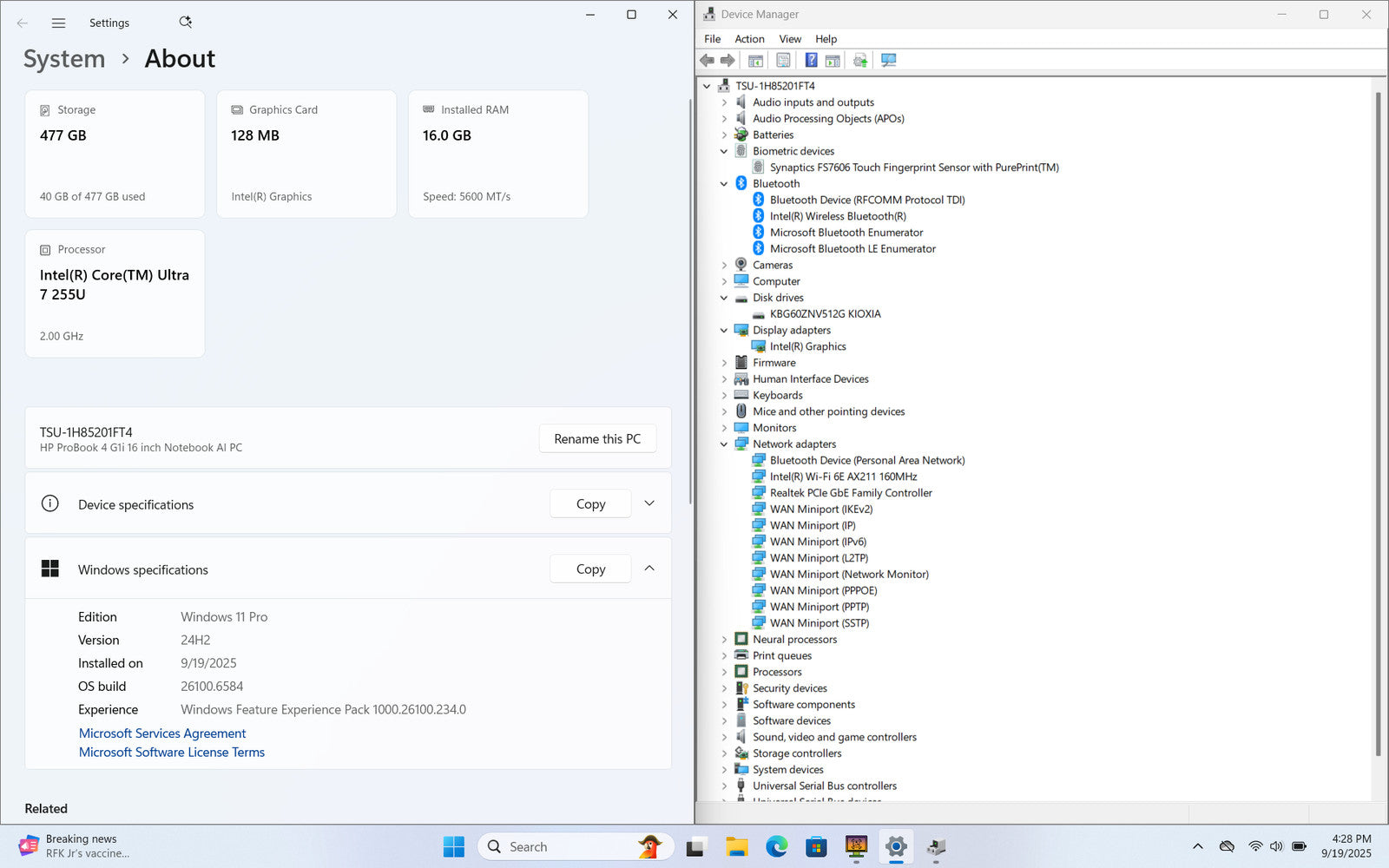Open Microsoft Edge from the taskbar
The image size is (1389, 868).
(x=776, y=847)
